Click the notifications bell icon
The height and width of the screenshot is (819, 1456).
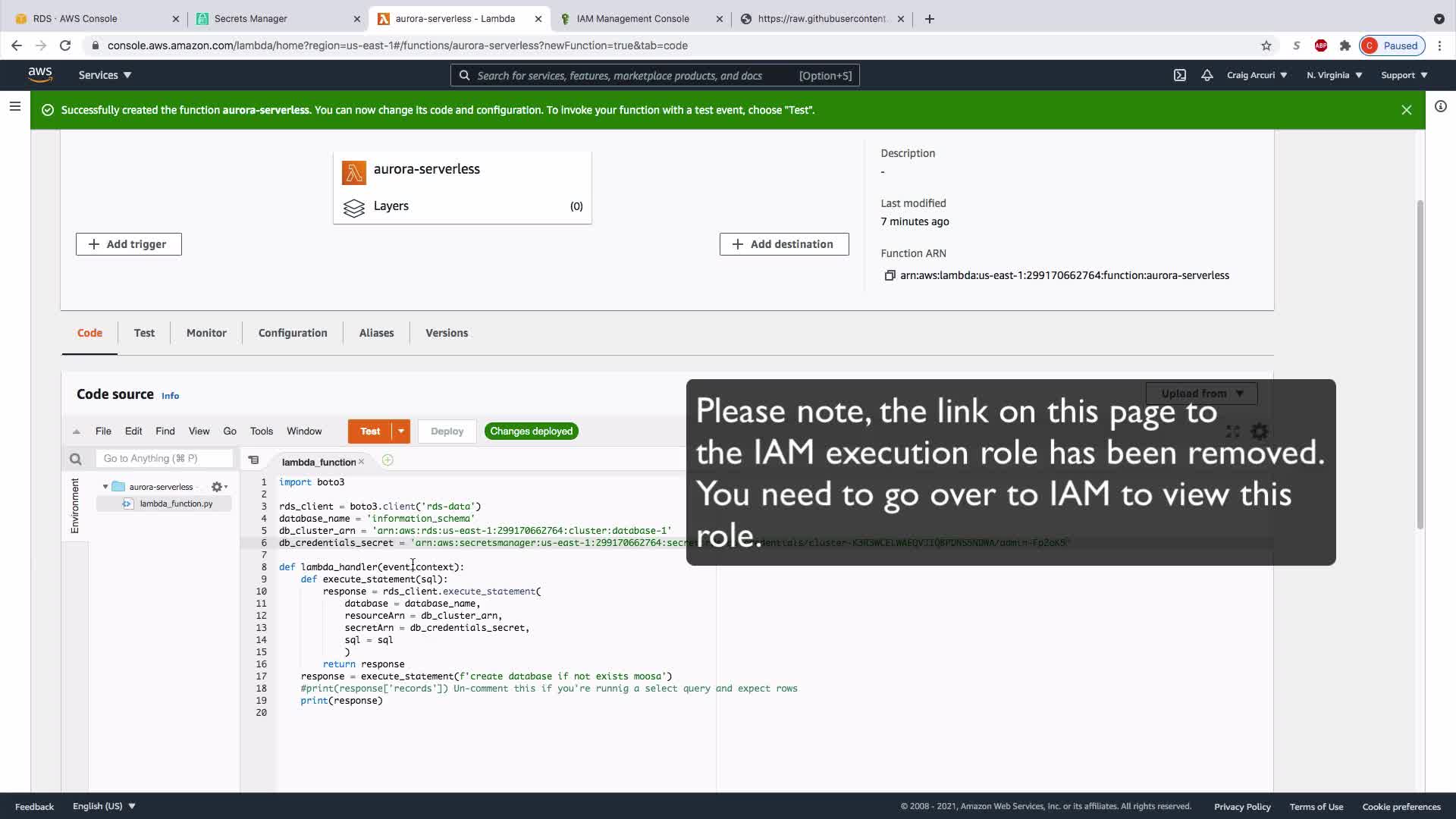(1207, 75)
